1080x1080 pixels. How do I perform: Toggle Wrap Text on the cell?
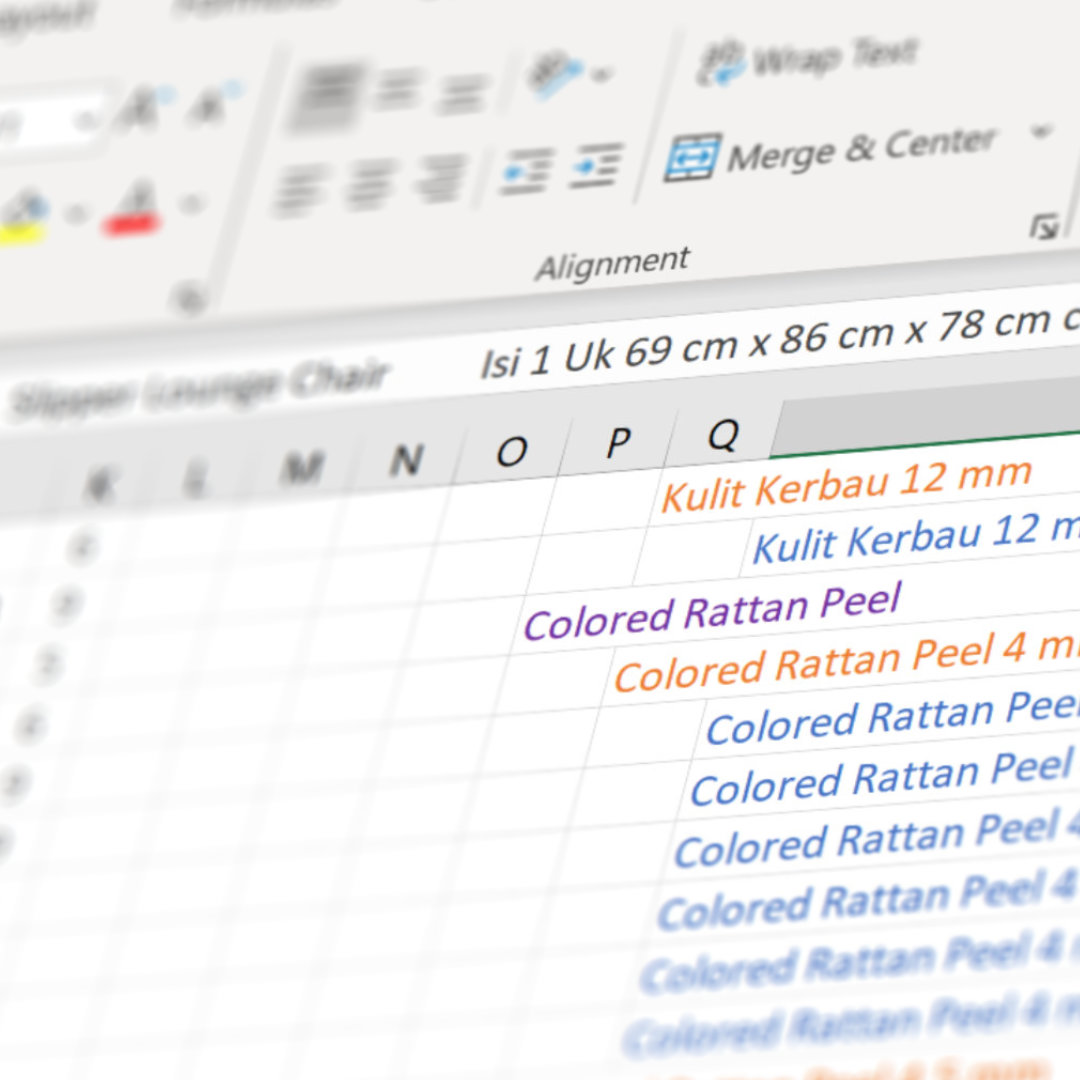[806, 58]
